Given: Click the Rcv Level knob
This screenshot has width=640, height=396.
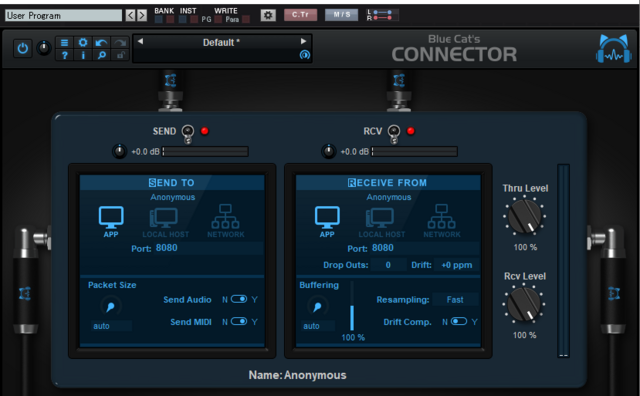Looking at the screenshot, I should pos(524,304).
